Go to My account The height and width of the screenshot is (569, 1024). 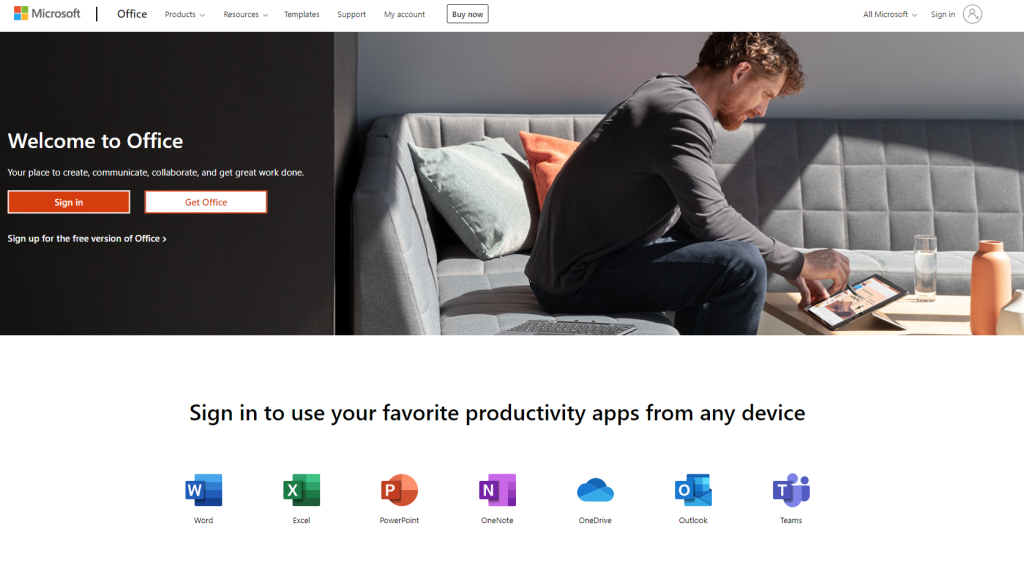click(404, 14)
